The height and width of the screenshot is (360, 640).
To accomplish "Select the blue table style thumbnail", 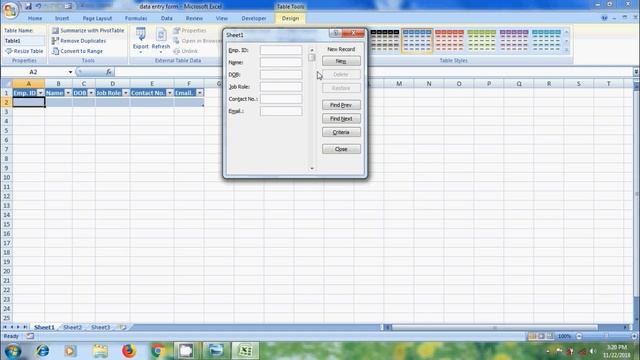I will pyautogui.click(x=417, y=41).
